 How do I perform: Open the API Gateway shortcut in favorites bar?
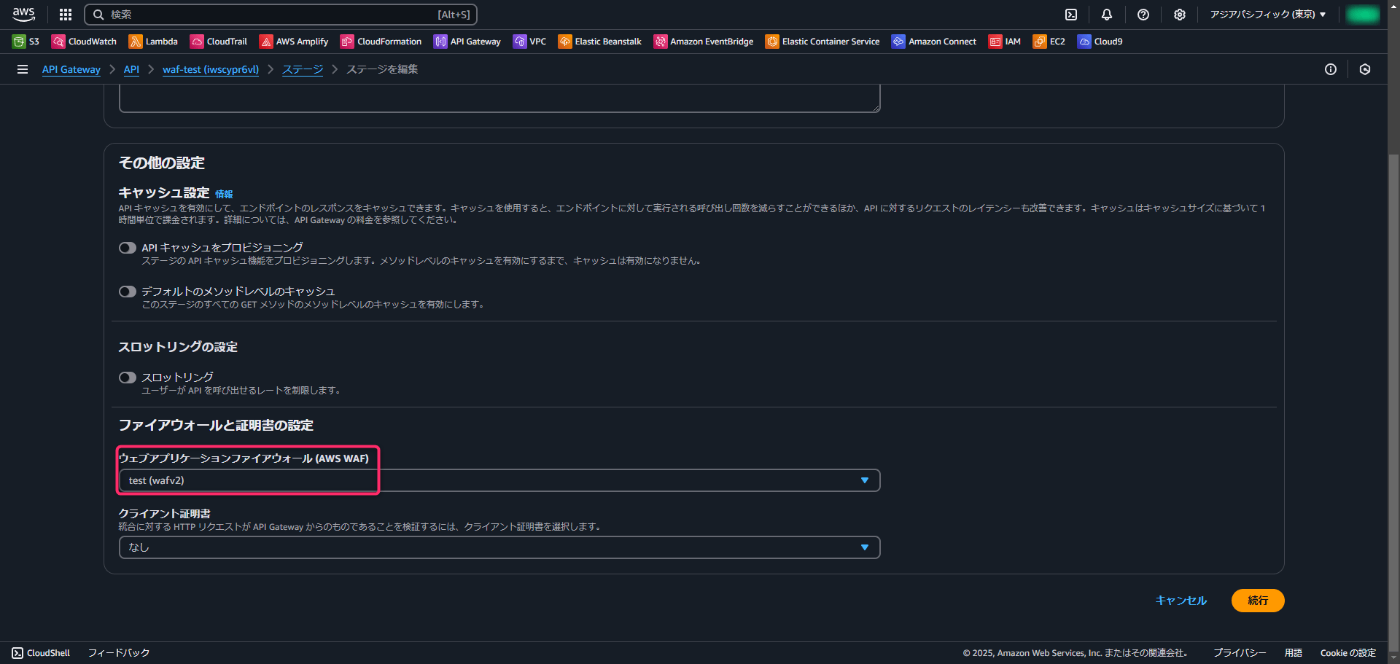(467, 41)
